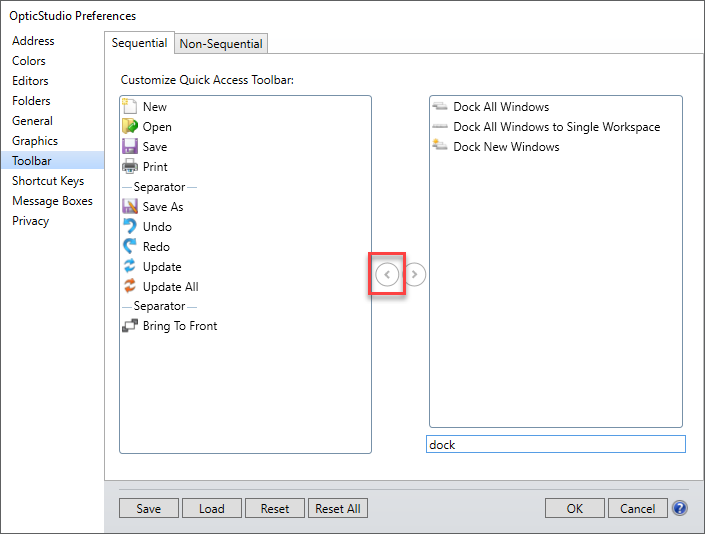The width and height of the screenshot is (705, 534).
Task: Select the Toolbar preferences section
Action: coord(52,160)
